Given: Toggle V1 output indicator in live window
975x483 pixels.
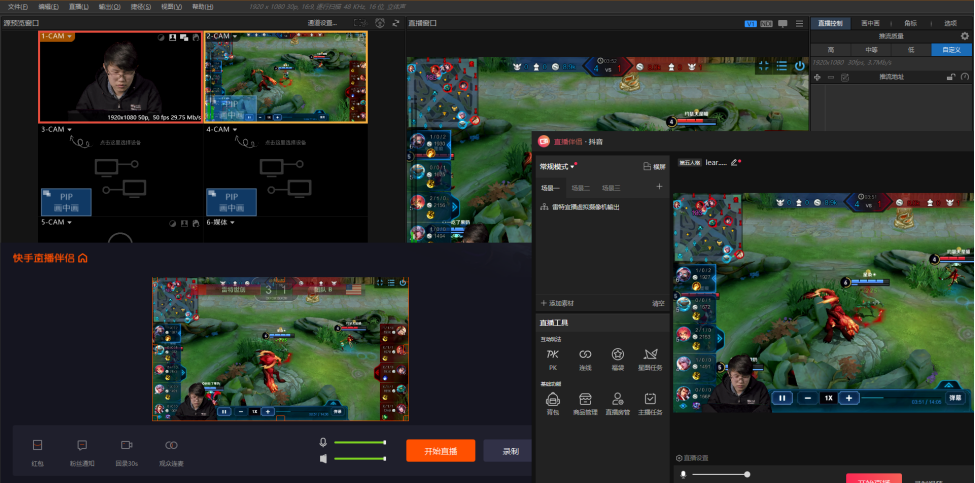Looking at the screenshot, I should coord(751,24).
